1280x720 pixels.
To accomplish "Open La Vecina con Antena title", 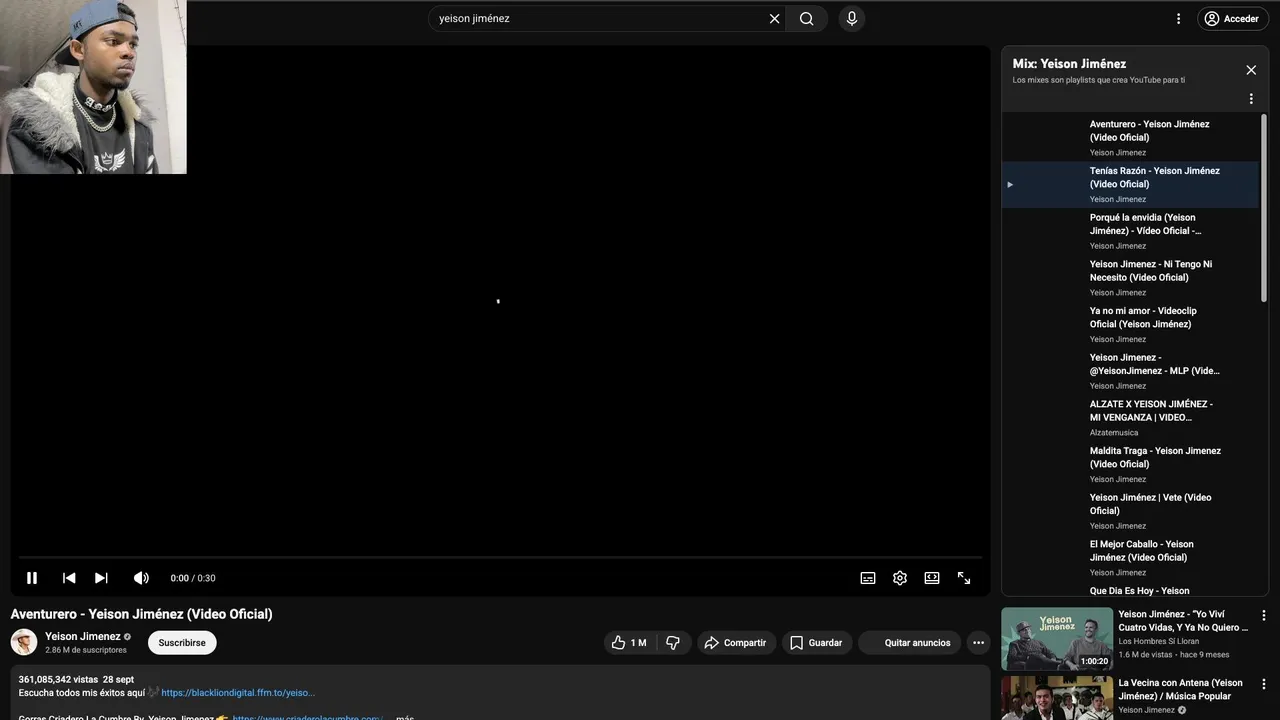I will pos(1181,690).
